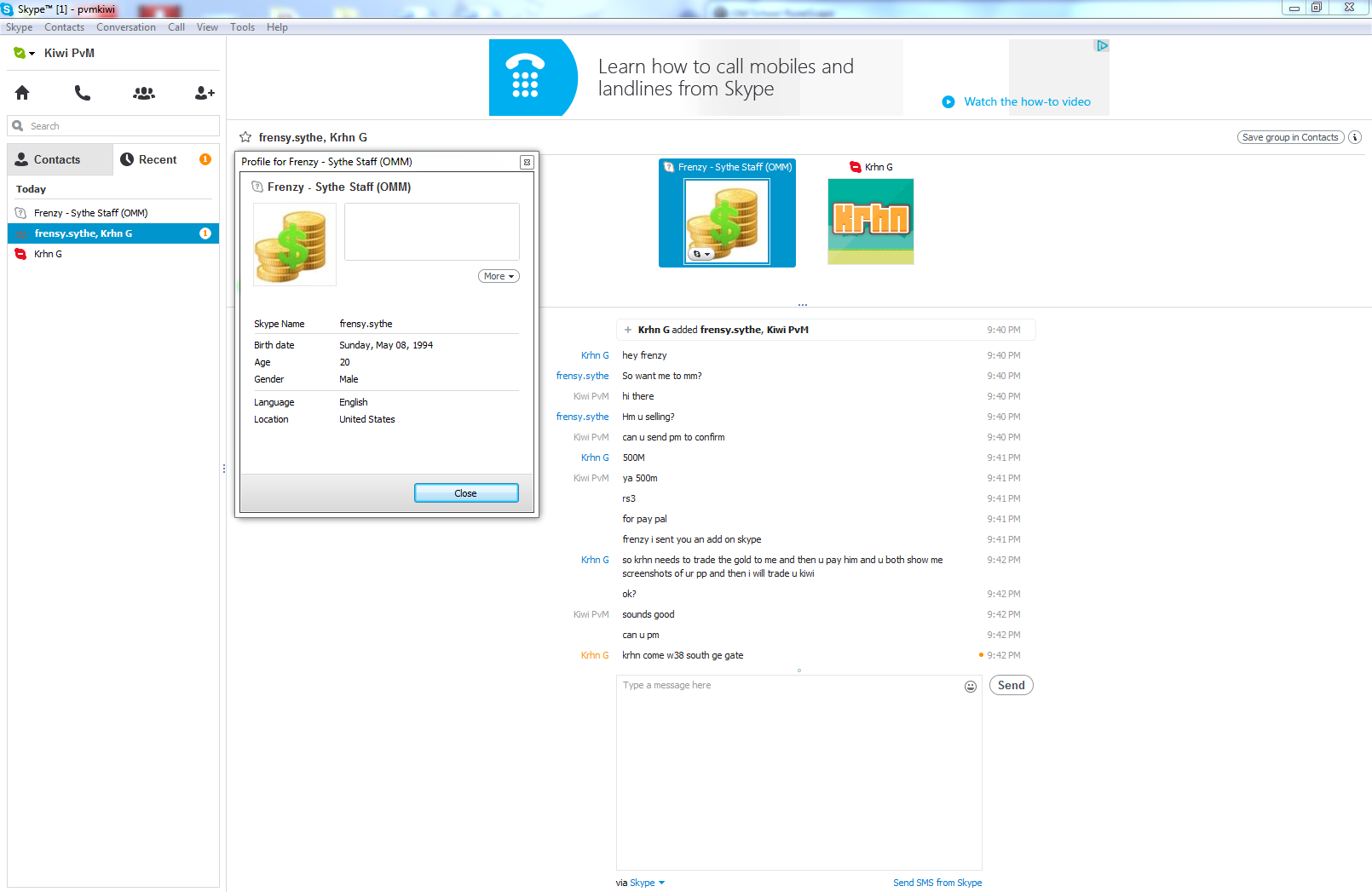
Task: Click the add contact icon
Action: [205, 93]
